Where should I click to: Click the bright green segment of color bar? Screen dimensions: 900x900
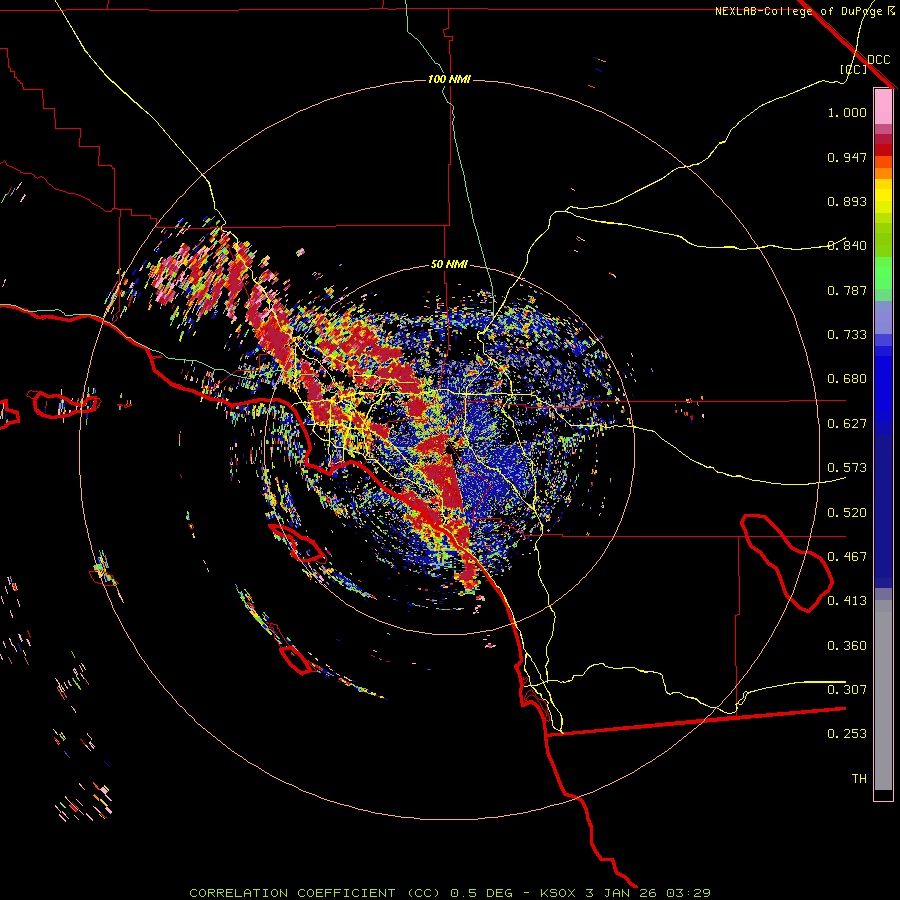(883, 274)
